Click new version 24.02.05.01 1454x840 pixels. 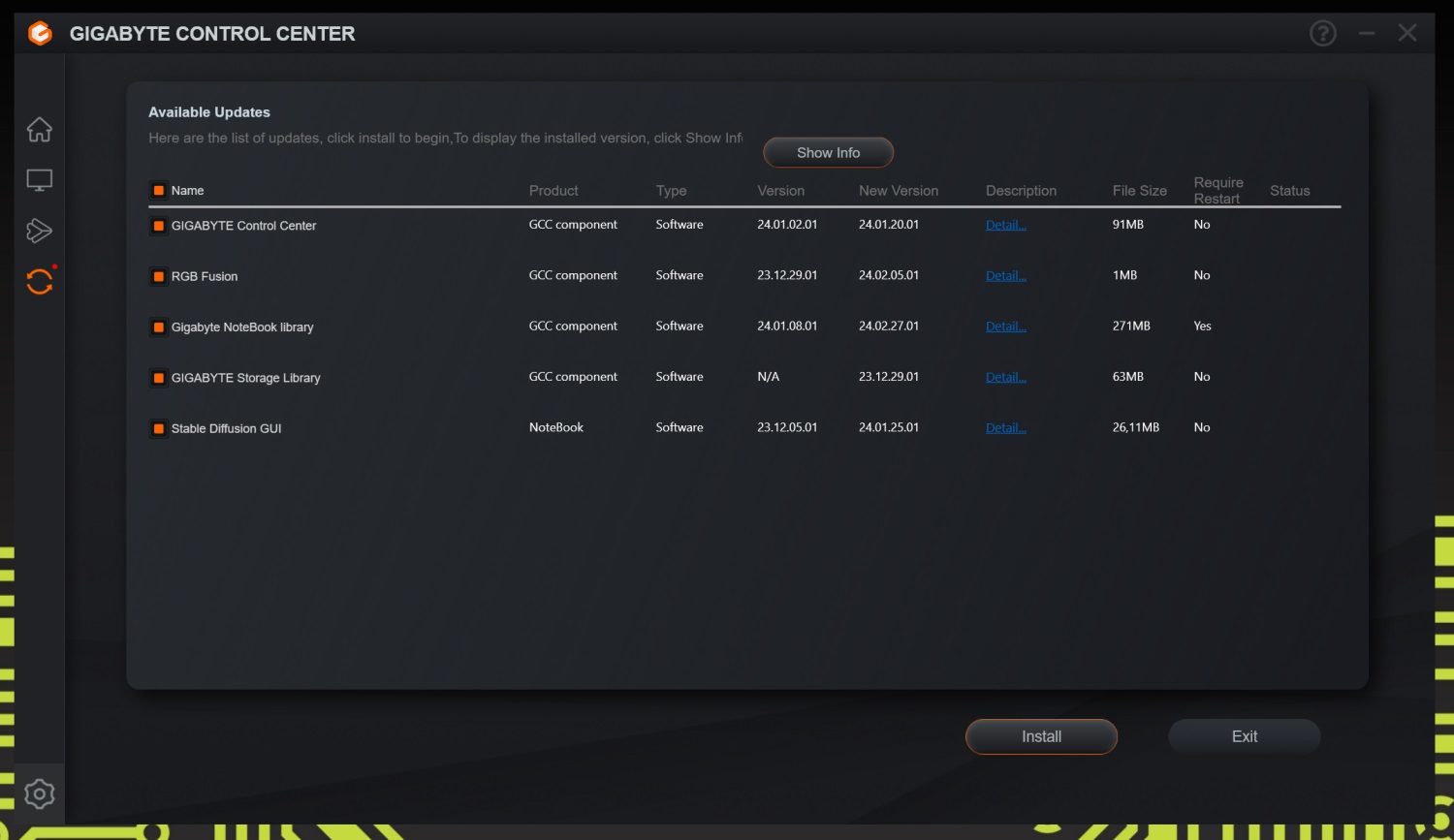coord(889,275)
